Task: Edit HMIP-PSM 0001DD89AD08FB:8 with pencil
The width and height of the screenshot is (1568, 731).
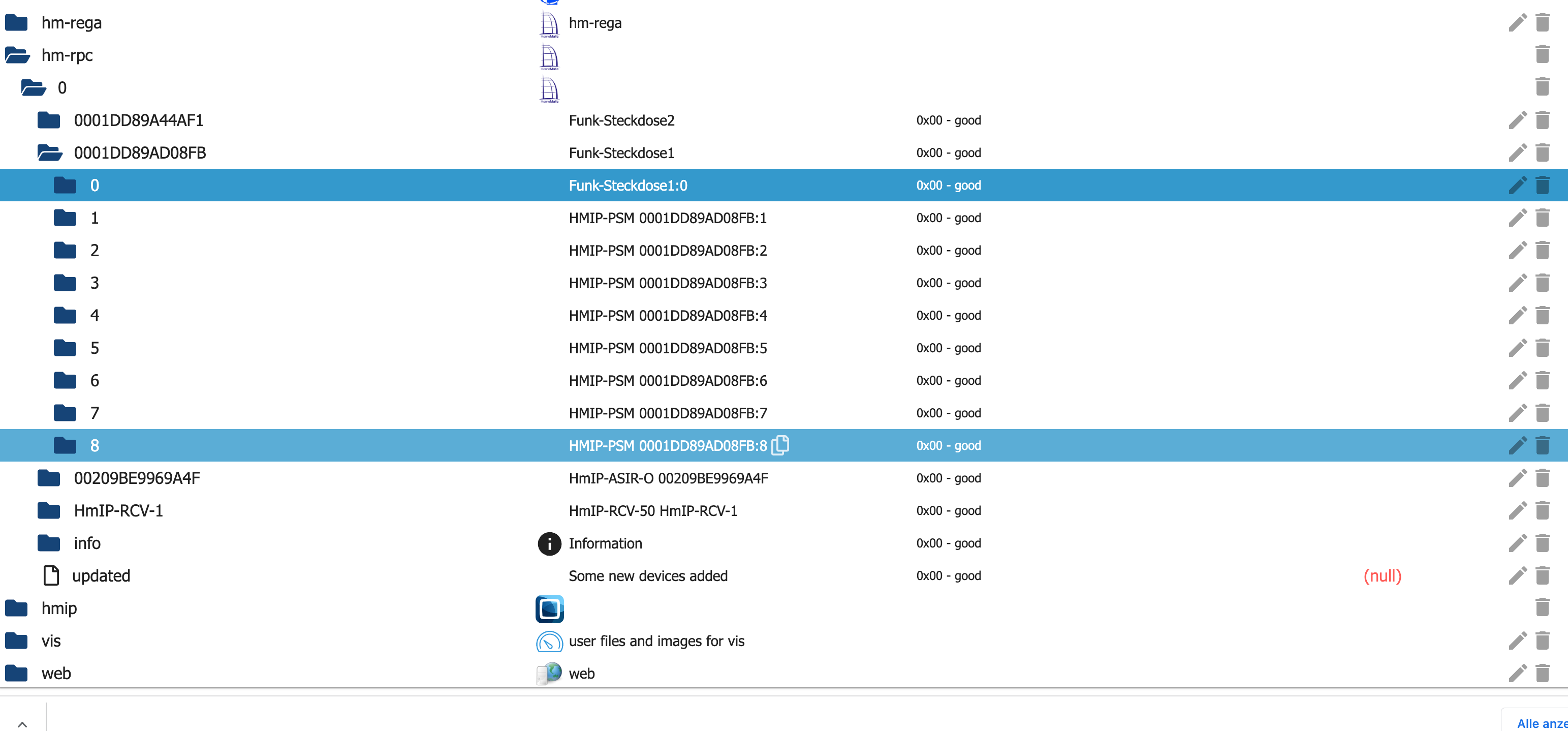Action: tap(1518, 445)
